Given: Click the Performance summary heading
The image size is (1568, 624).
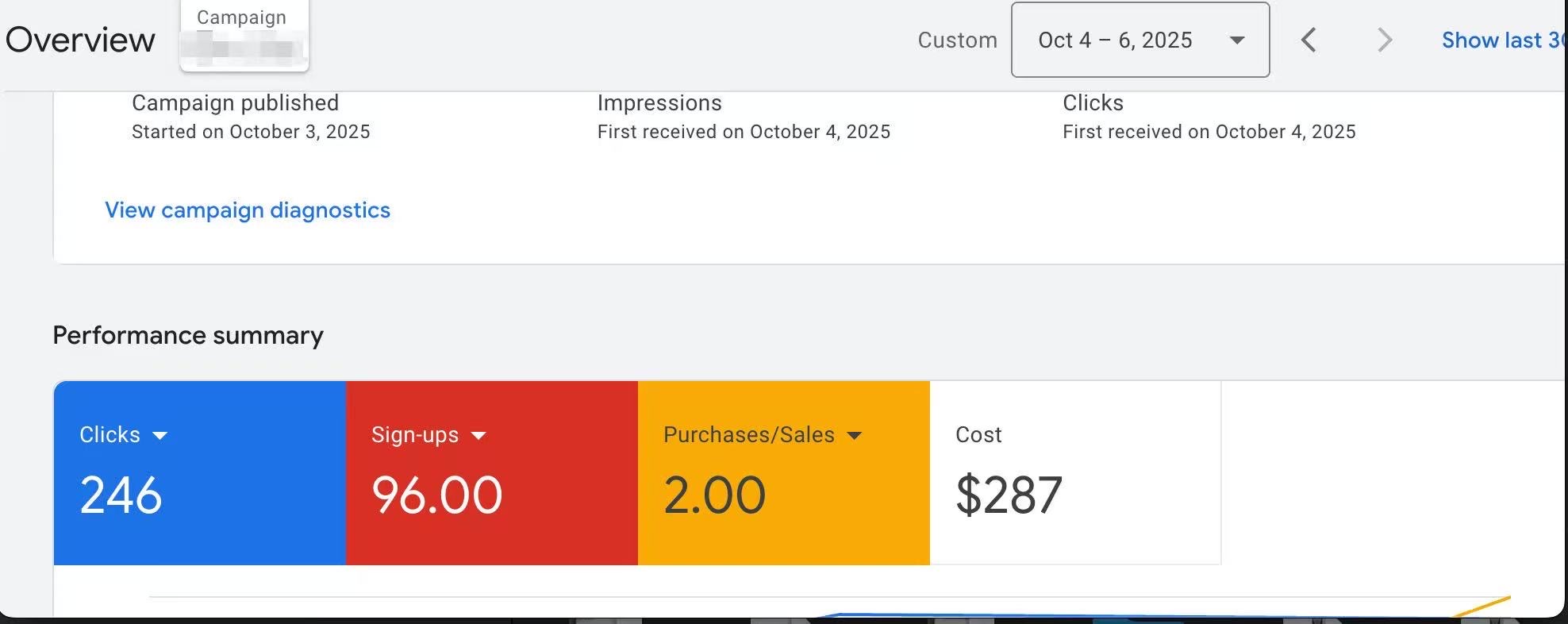Looking at the screenshot, I should tap(188, 336).
